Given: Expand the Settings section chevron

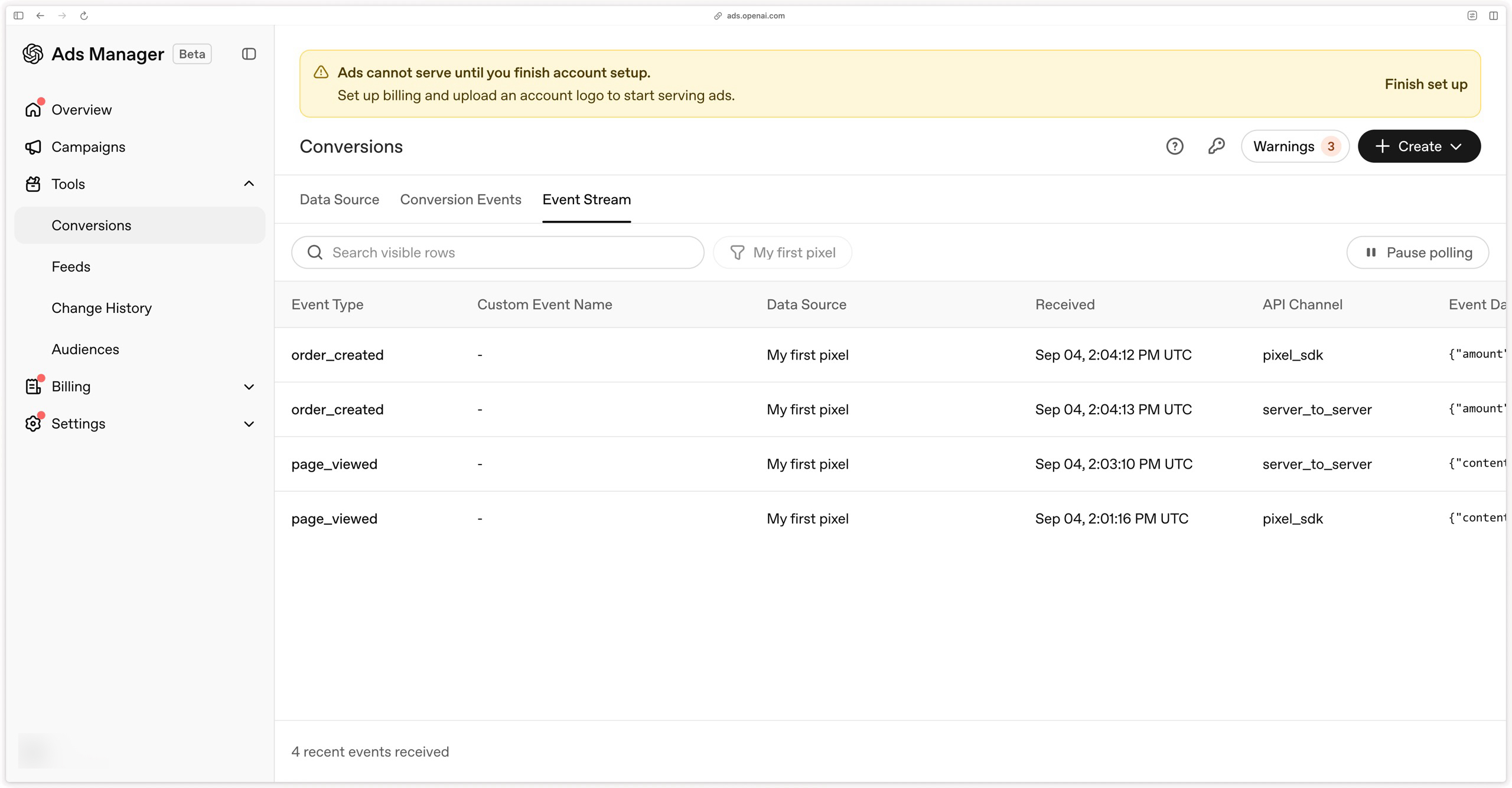Looking at the screenshot, I should point(249,424).
